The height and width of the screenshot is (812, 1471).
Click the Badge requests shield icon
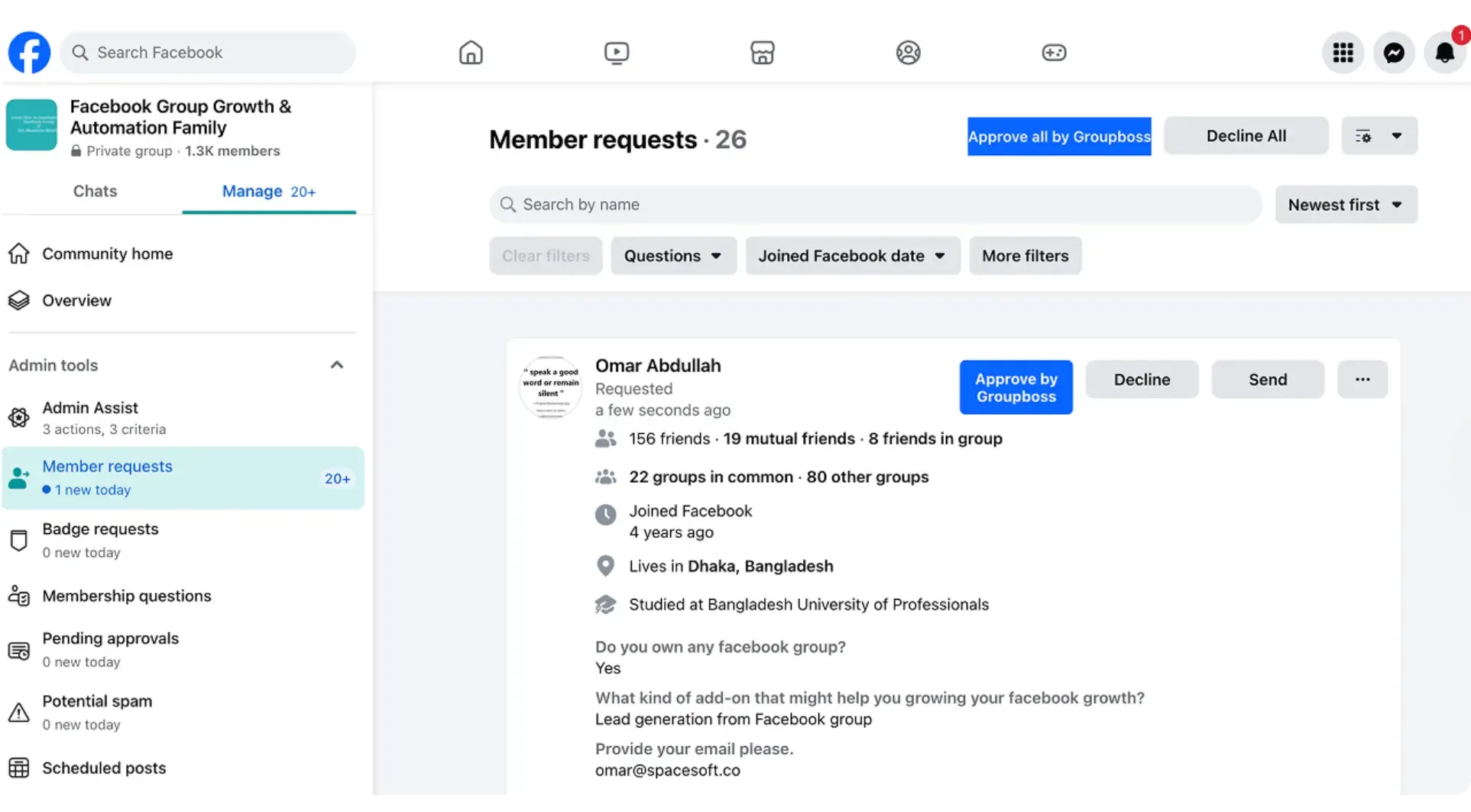click(x=19, y=540)
